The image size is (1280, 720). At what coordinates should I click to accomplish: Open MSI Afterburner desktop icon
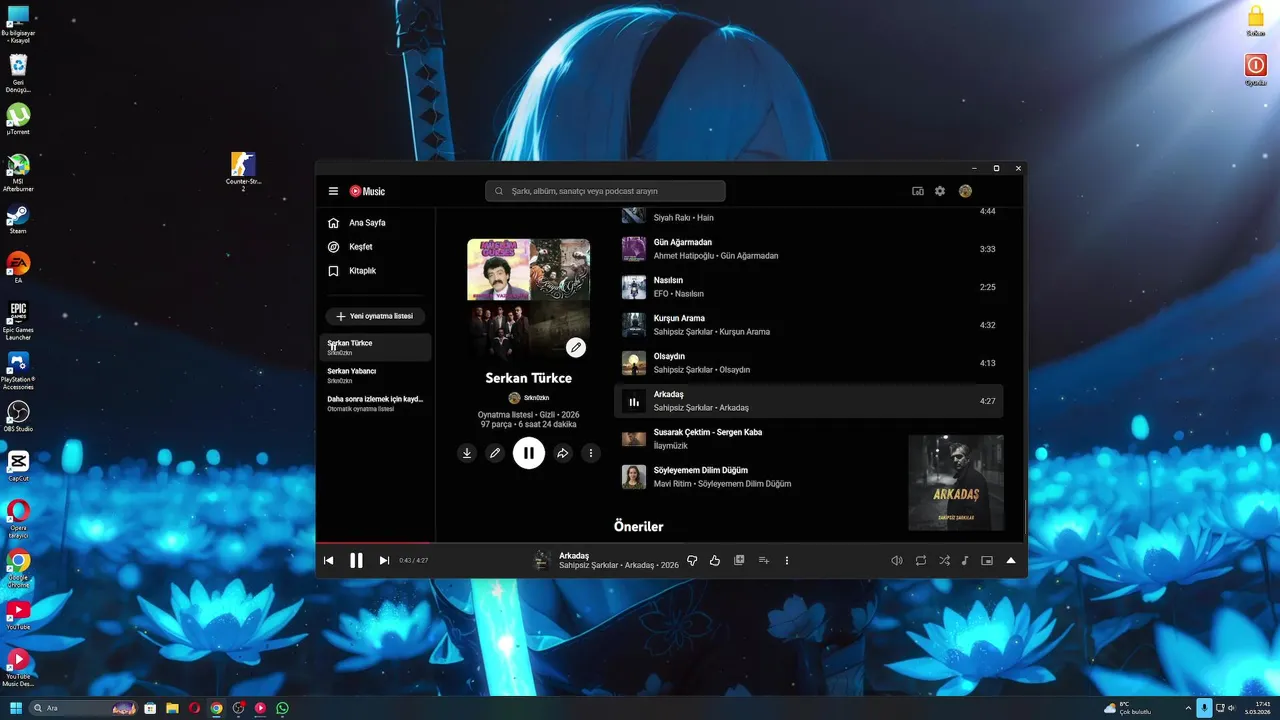point(18,172)
